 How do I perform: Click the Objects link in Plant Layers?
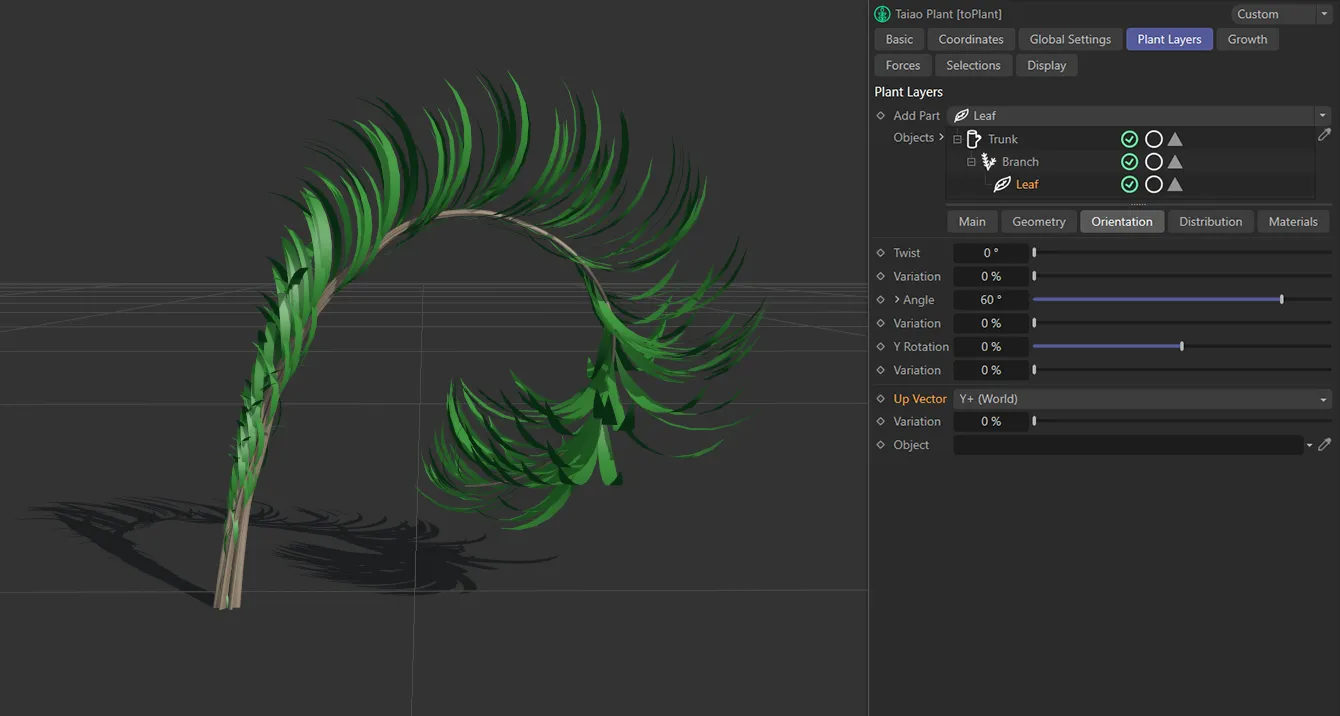tap(913, 137)
